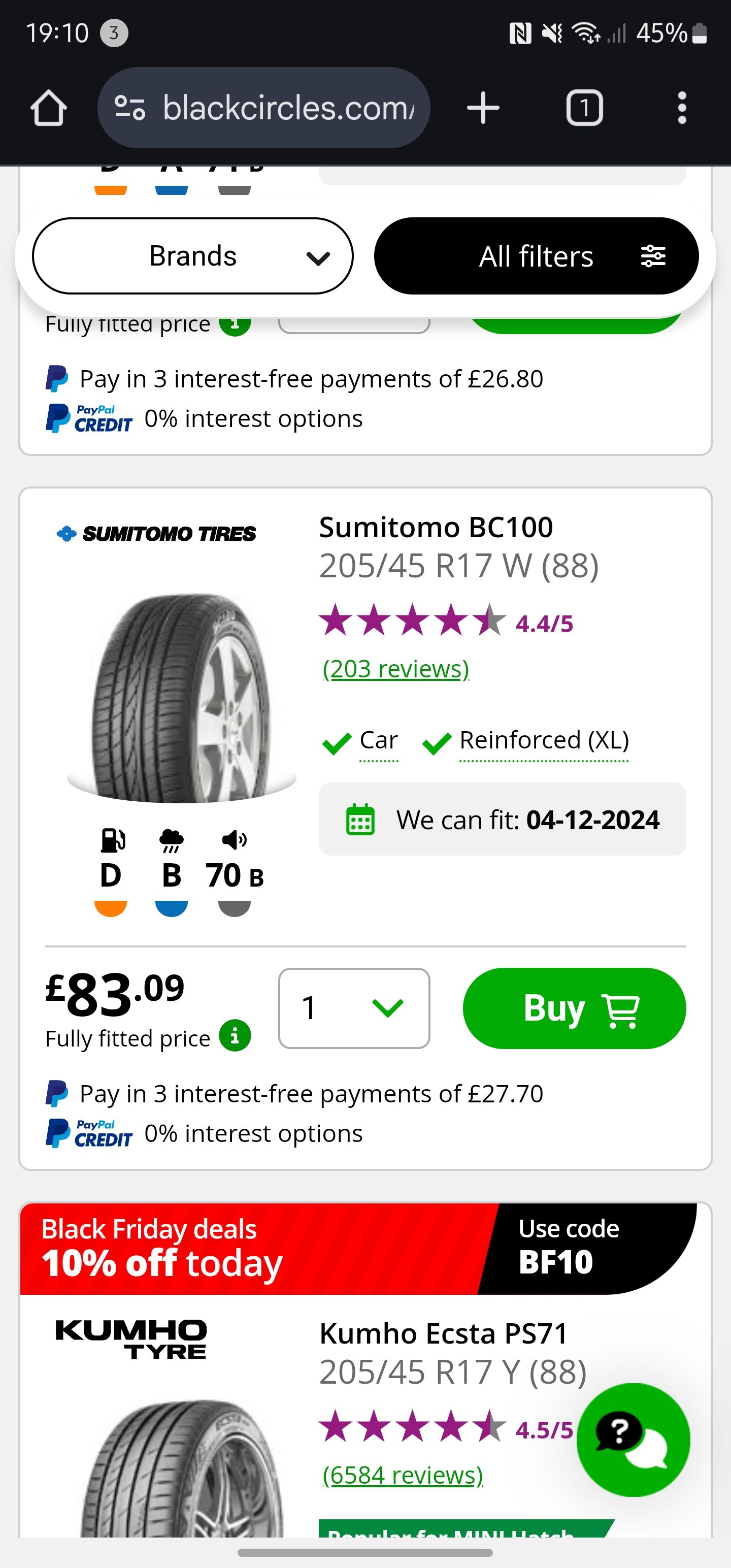The image size is (731, 1568).
Task: Open the Sumitomo BC100 tyre image
Action: point(181,698)
